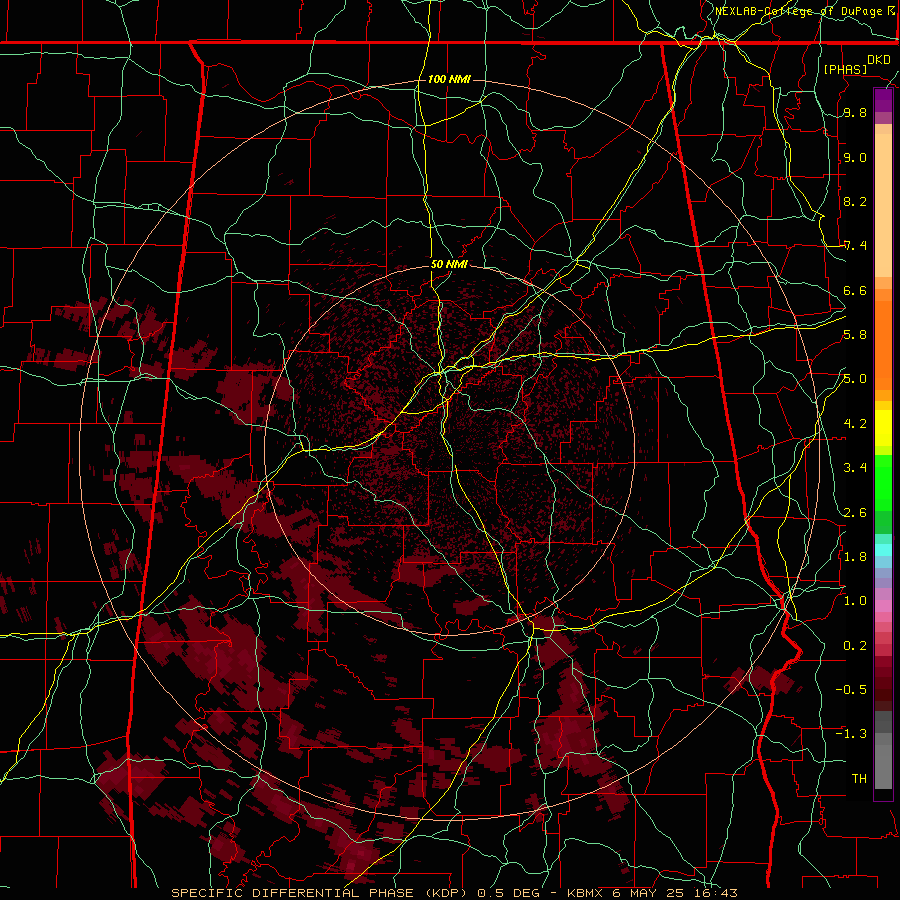The image size is (900, 900).
Task: Select the yellow segment of color bar
Action: tap(883, 428)
